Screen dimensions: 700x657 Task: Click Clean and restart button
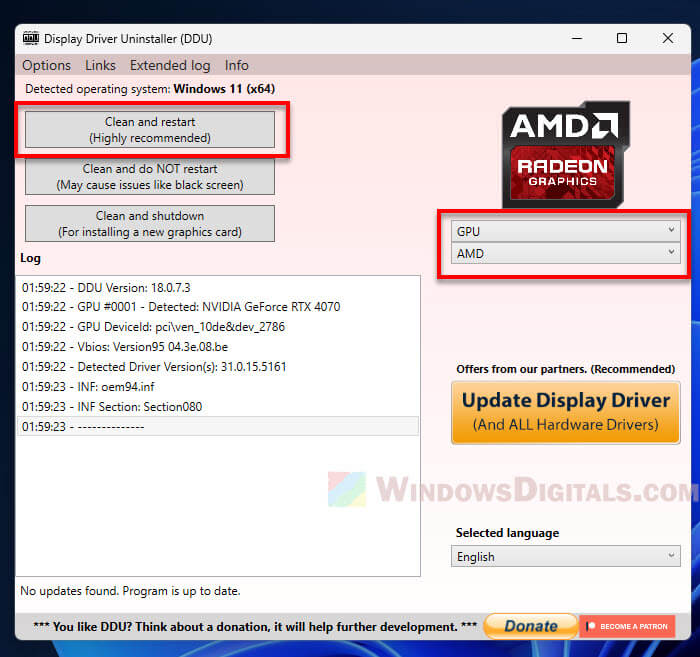pyautogui.click(x=150, y=129)
